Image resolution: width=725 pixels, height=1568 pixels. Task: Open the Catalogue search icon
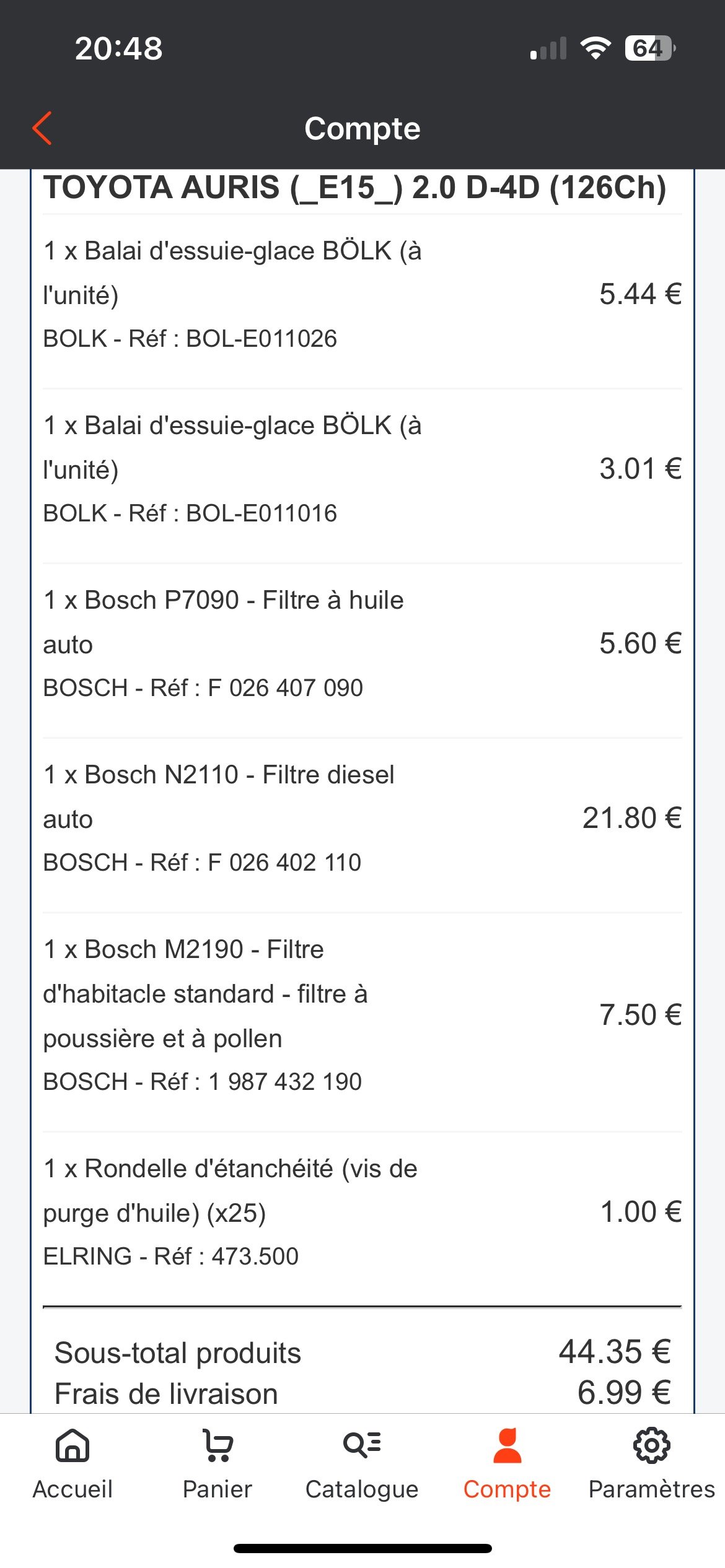coord(362,1445)
